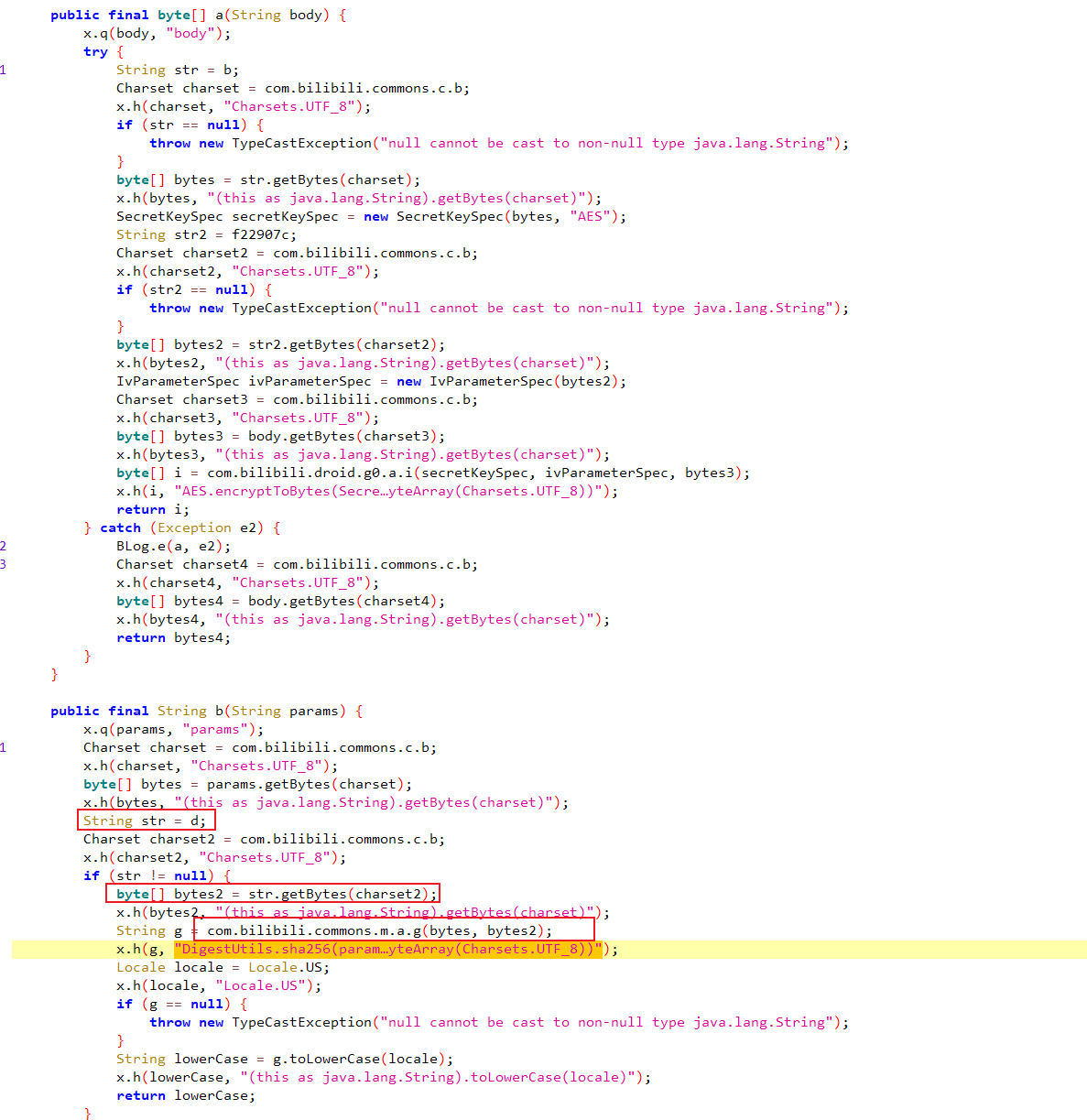The width and height of the screenshot is (1087, 1120).
Task: Click the 'return lowerCase;' statement
Action: tap(186, 1095)
